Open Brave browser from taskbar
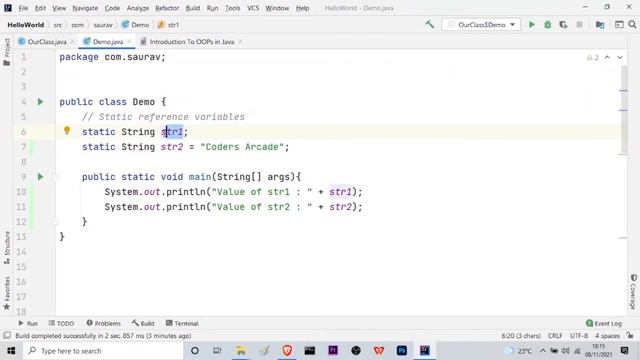This screenshot has width=640, height=360. point(287,350)
